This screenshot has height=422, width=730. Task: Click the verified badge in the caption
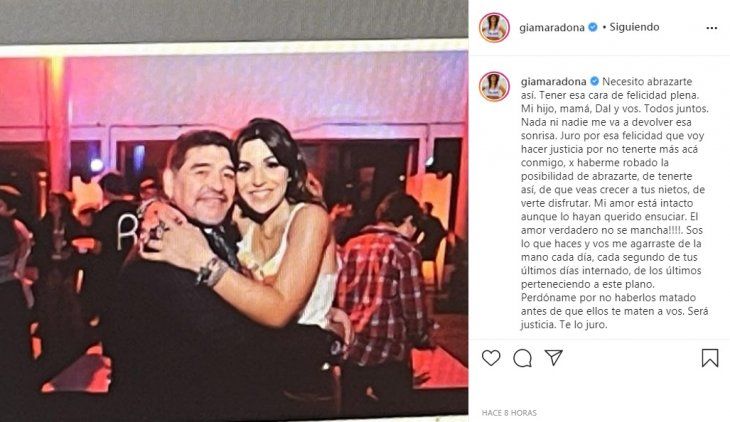pos(595,82)
